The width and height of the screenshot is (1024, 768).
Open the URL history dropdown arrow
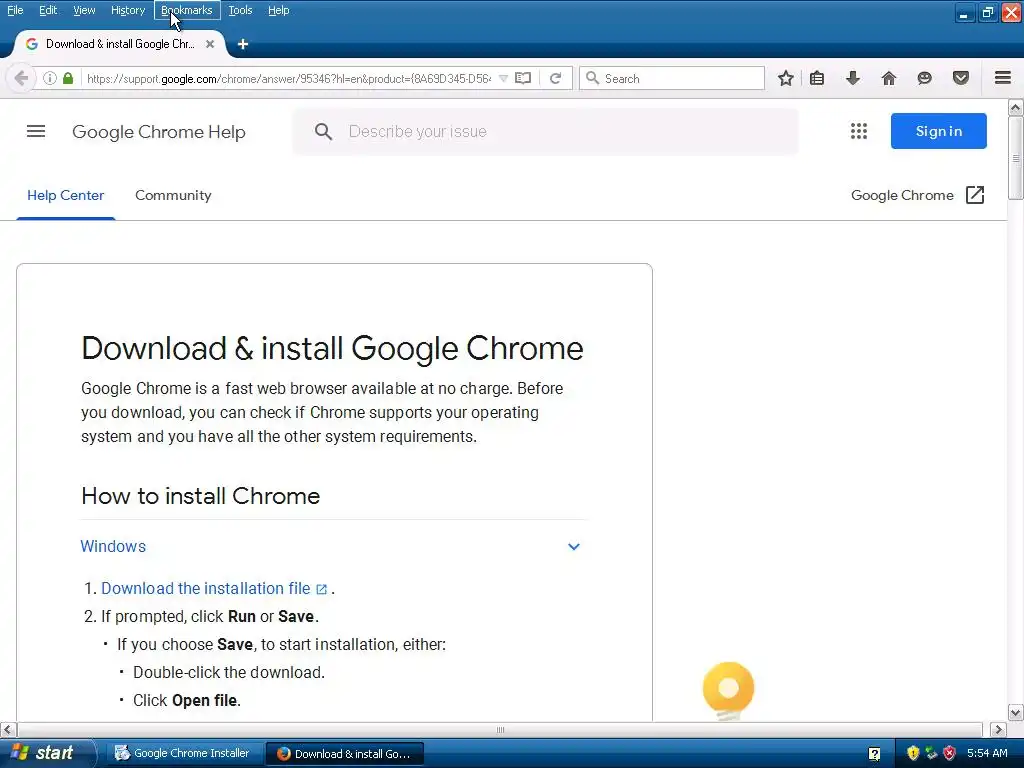pos(504,78)
